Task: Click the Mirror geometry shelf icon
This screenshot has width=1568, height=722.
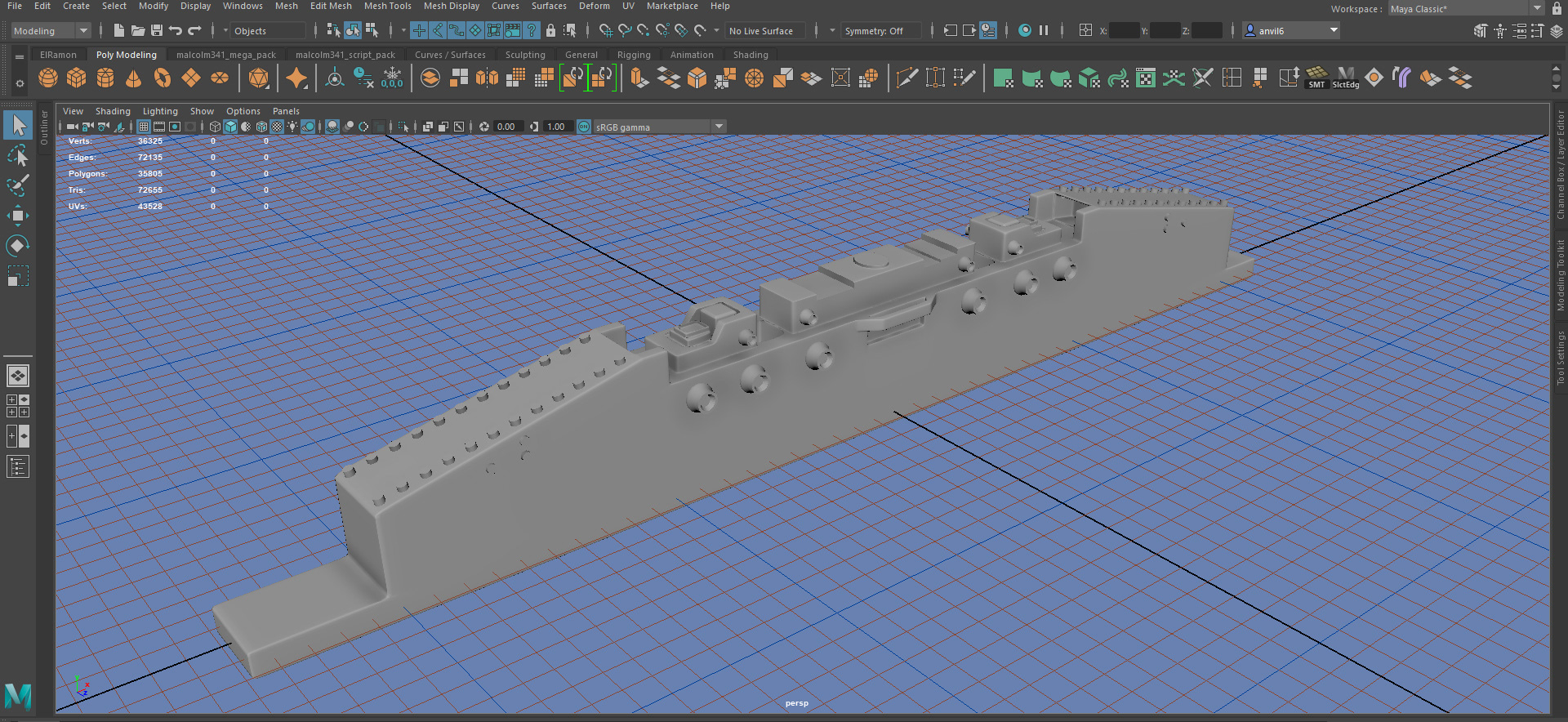Action: pyautogui.click(x=487, y=78)
